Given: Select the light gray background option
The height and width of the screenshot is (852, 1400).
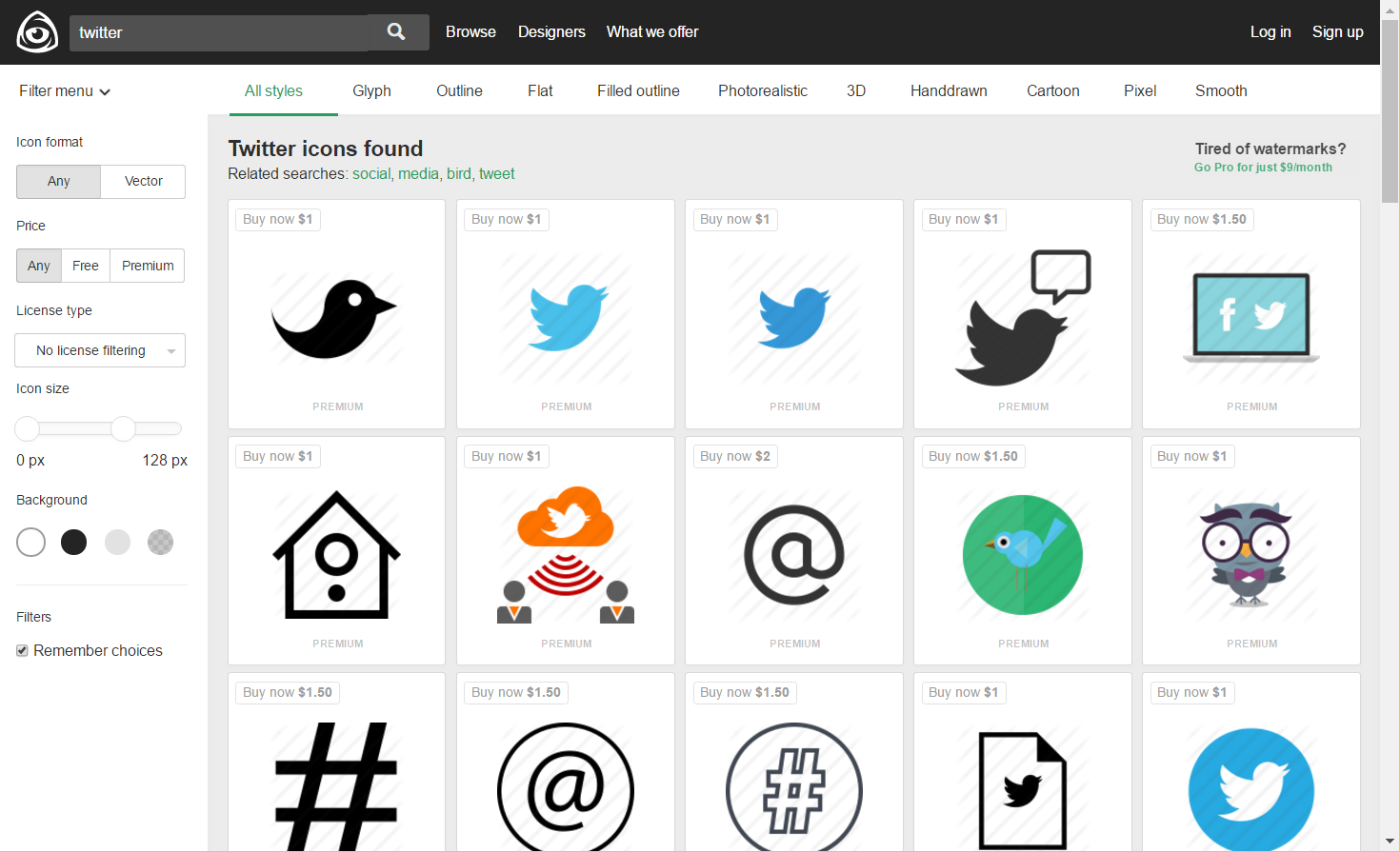Looking at the screenshot, I should [117, 542].
